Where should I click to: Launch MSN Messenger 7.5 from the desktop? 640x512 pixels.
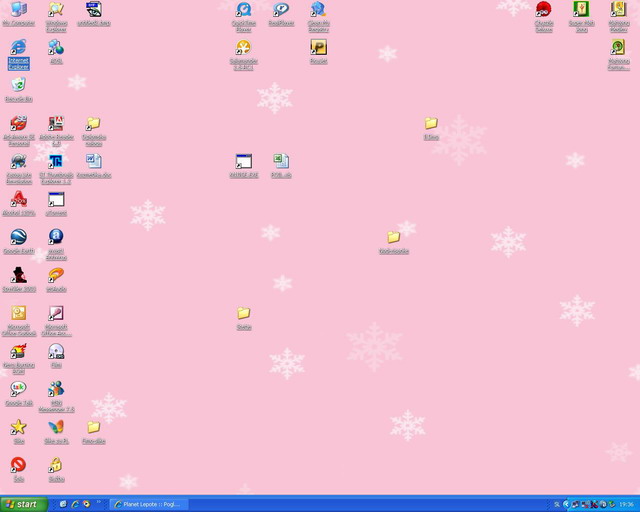point(56,390)
